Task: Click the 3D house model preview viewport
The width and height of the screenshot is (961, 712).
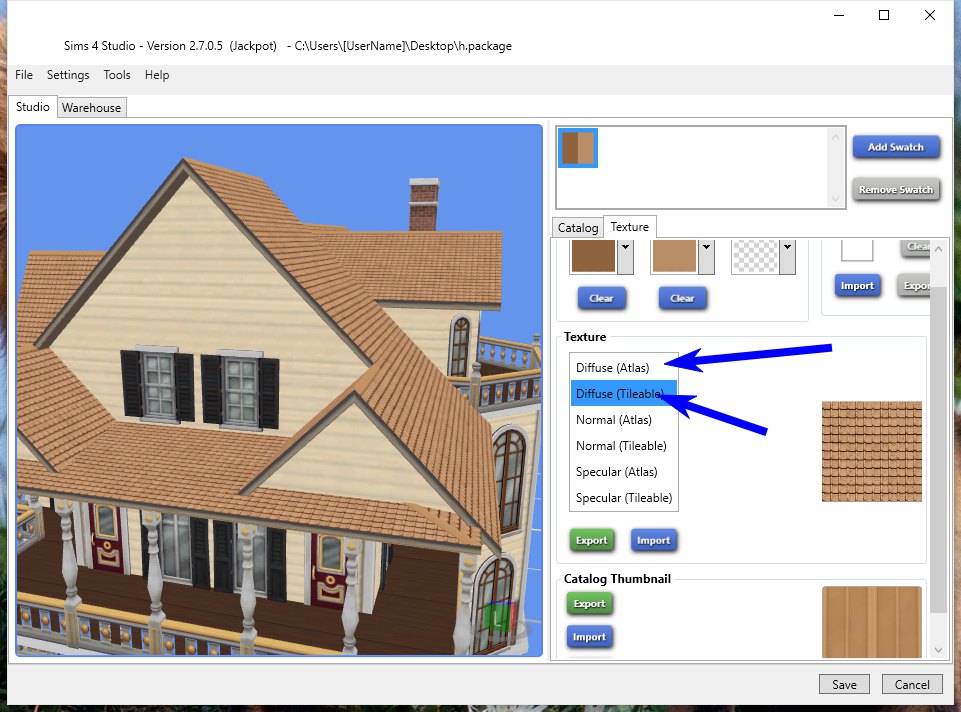Action: pyautogui.click(x=279, y=390)
